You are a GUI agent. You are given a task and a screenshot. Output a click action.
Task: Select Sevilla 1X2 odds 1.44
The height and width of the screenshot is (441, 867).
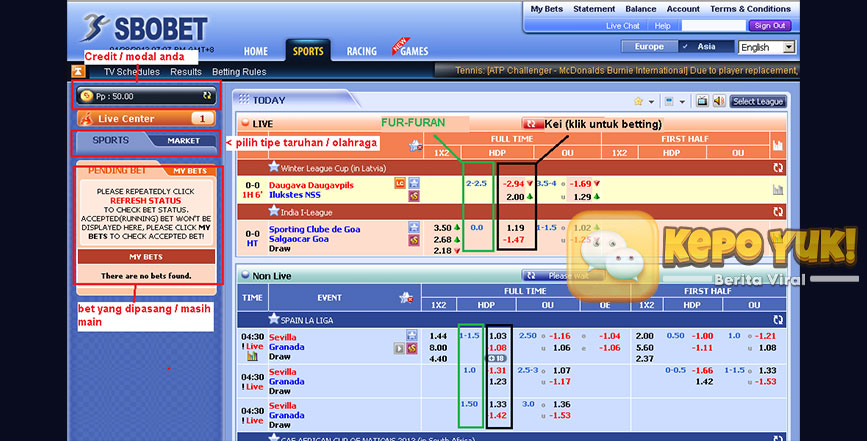coord(438,336)
